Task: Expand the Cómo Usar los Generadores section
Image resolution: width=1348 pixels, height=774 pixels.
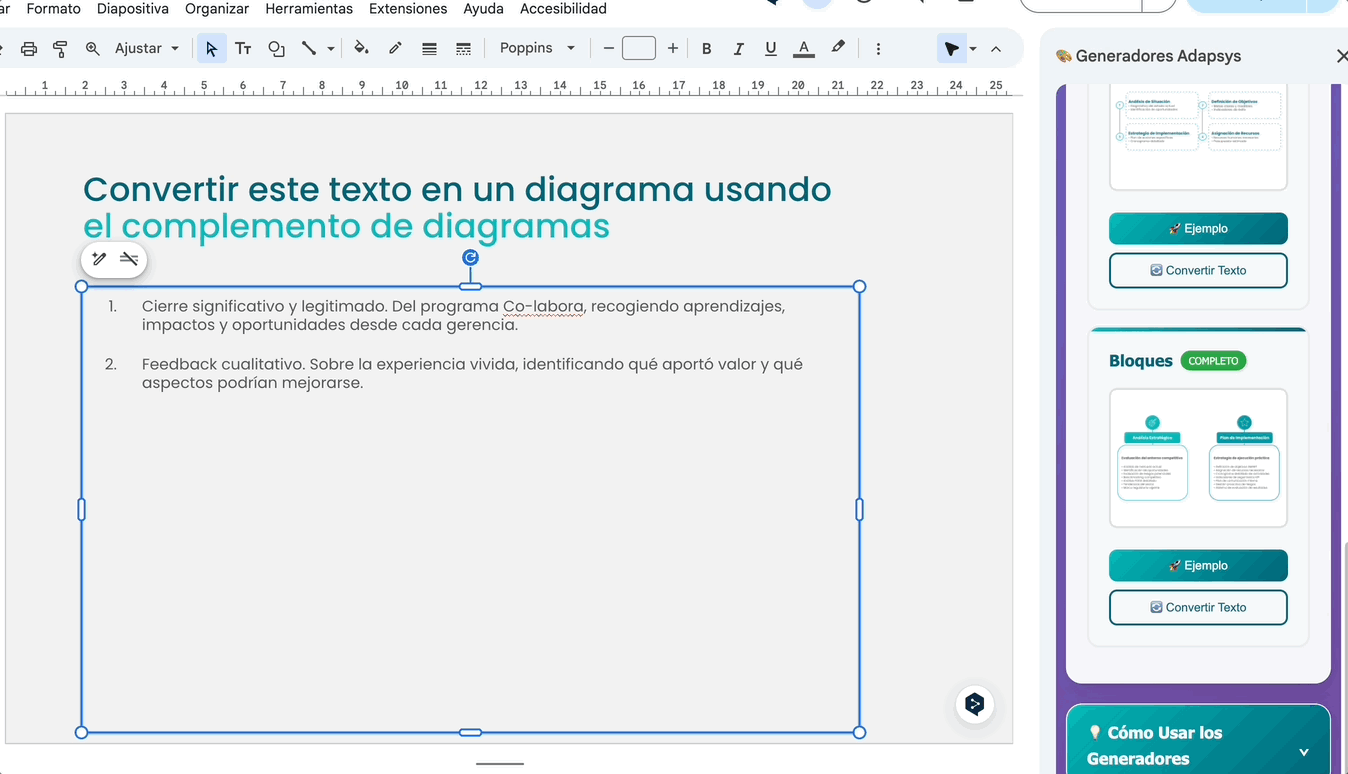Action: (1303, 752)
